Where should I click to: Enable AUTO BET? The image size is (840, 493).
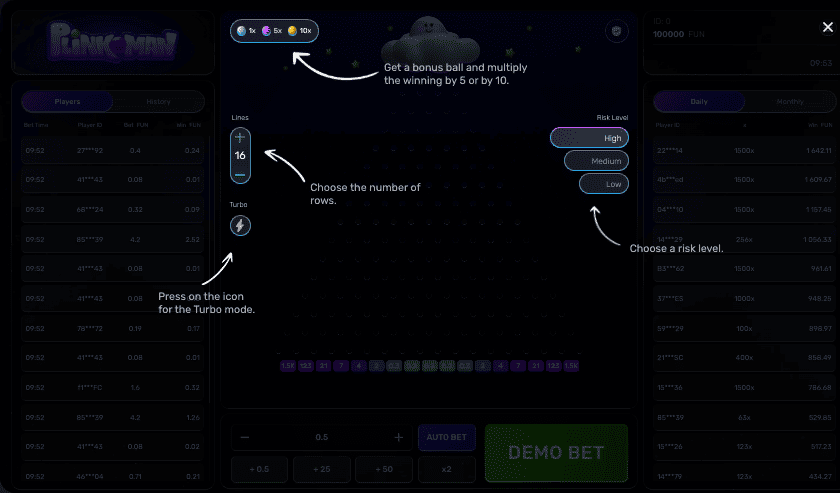[x=446, y=437]
